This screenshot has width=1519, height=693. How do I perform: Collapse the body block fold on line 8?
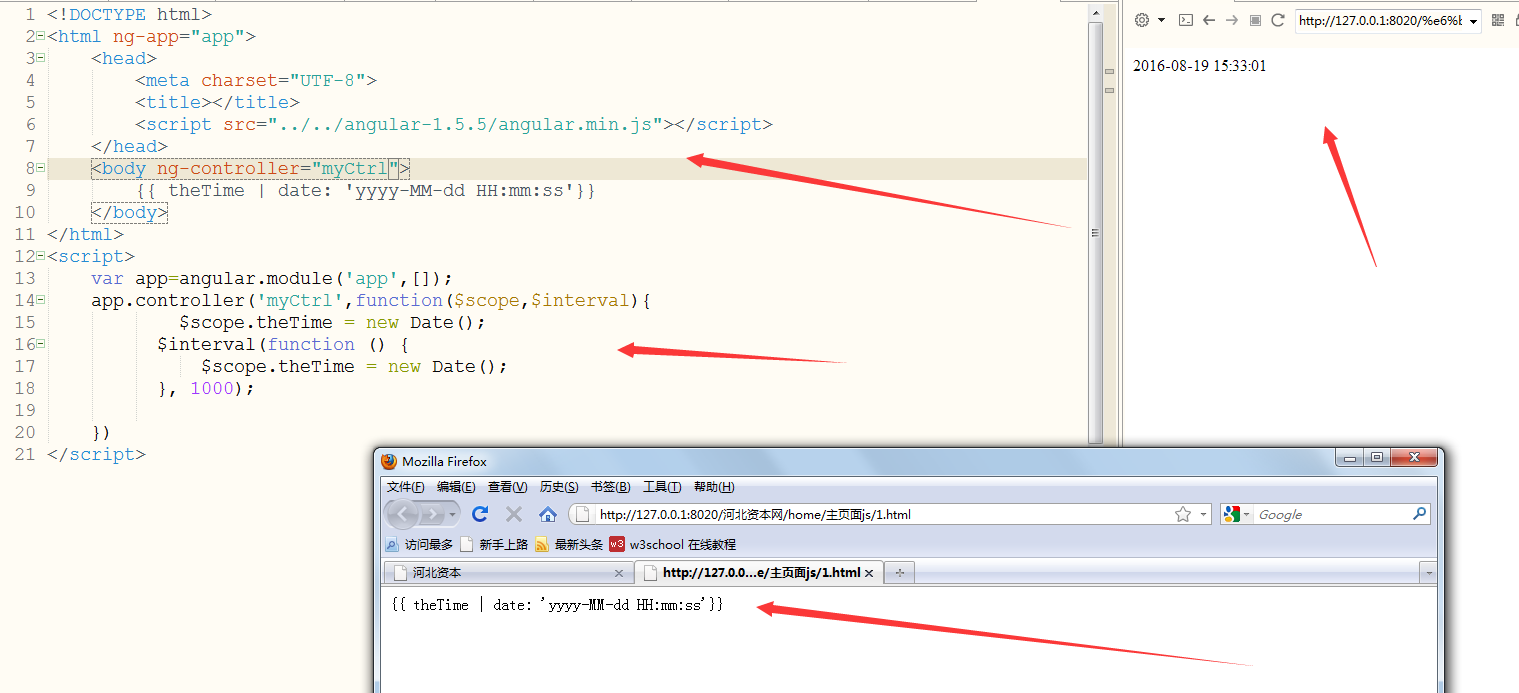[x=40, y=168]
